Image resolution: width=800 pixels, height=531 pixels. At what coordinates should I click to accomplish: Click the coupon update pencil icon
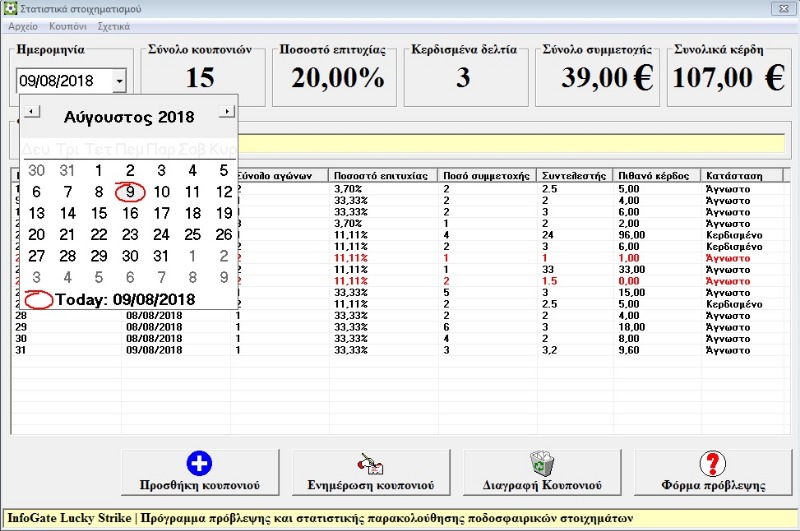click(x=370, y=464)
